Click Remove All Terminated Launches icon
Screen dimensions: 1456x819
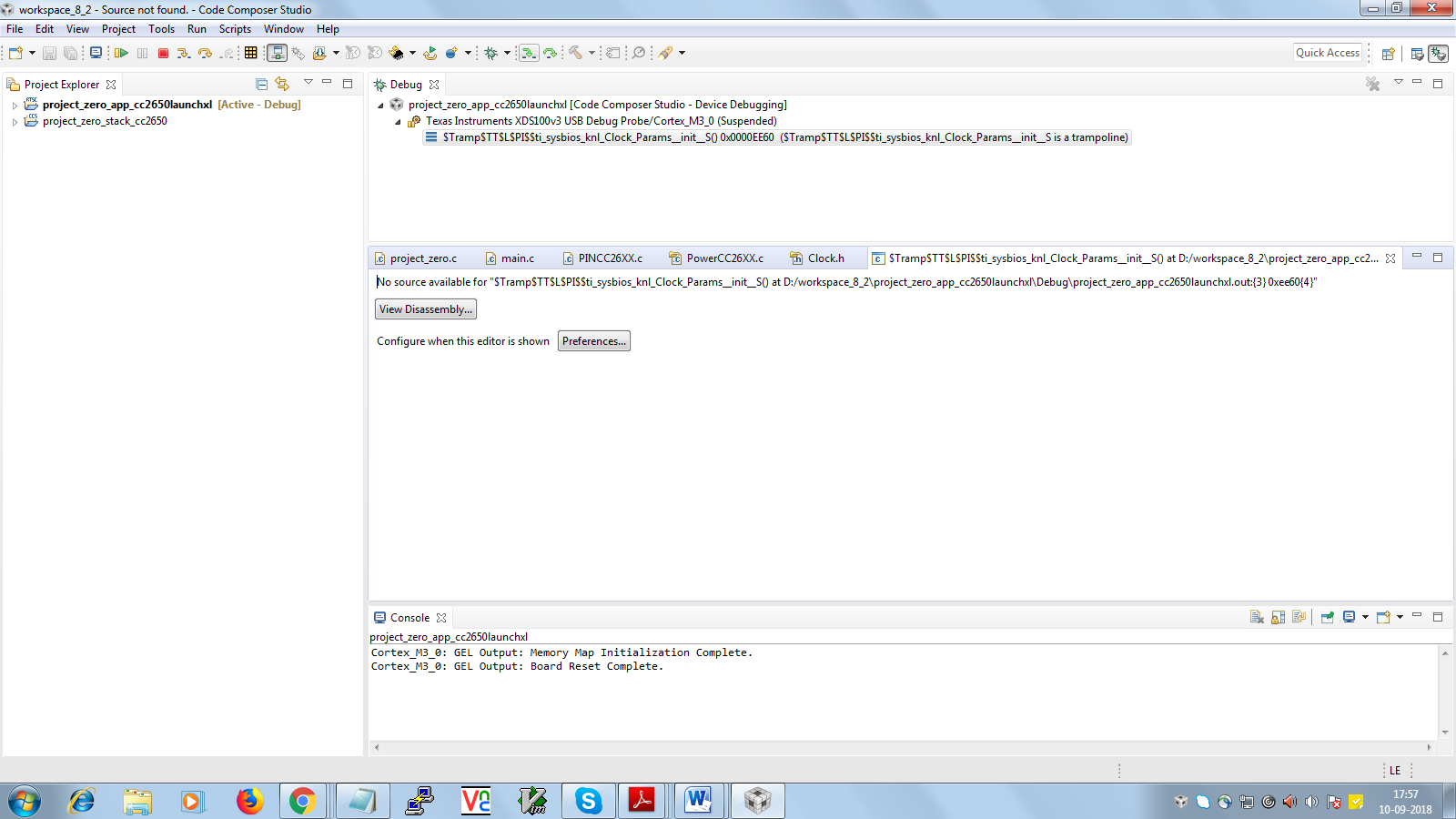coord(1372,84)
